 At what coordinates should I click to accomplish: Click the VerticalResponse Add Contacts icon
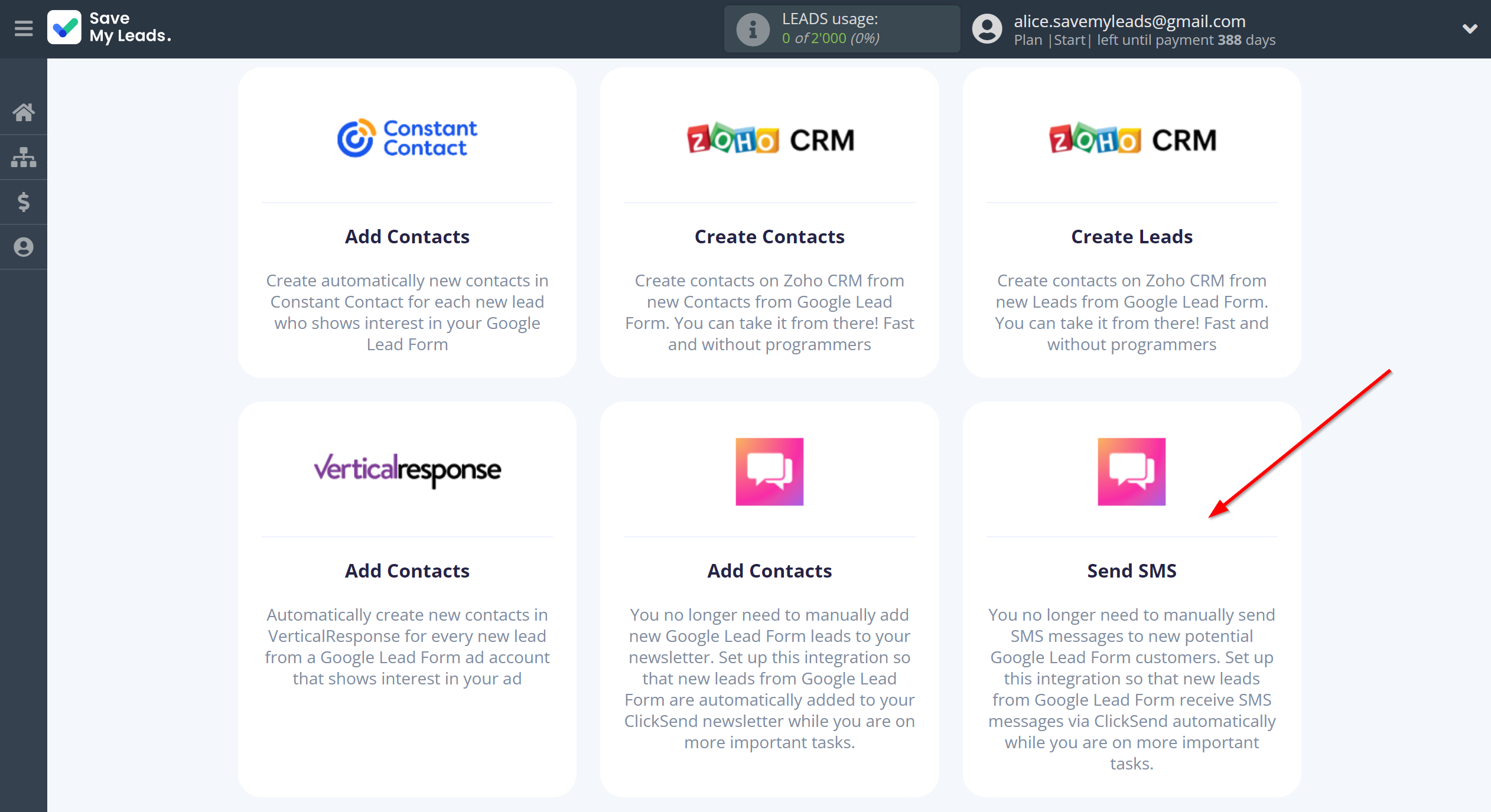406,470
